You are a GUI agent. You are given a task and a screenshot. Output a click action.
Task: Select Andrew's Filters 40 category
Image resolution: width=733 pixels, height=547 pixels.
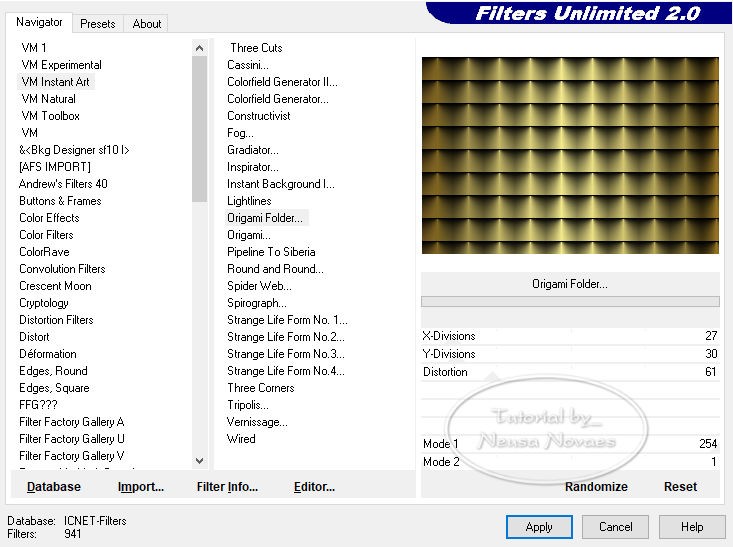[x=63, y=184]
